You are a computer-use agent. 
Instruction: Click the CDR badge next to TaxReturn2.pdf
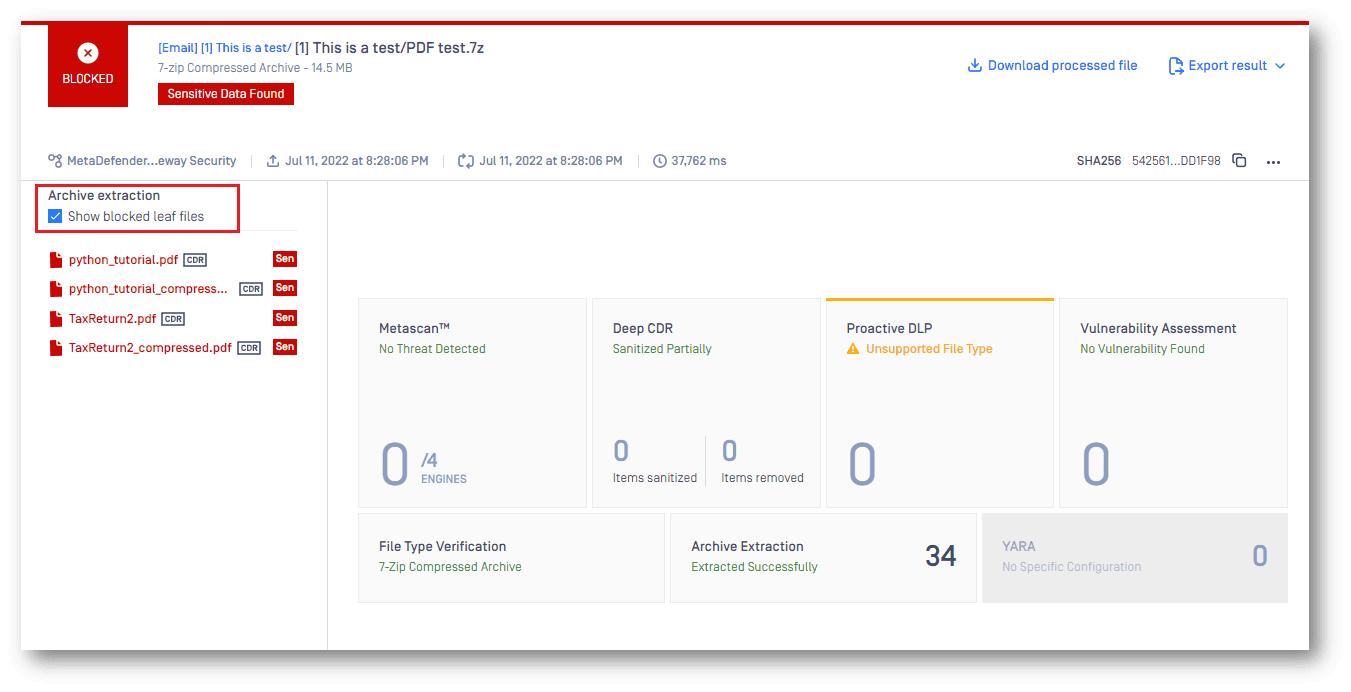coord(173,319)
